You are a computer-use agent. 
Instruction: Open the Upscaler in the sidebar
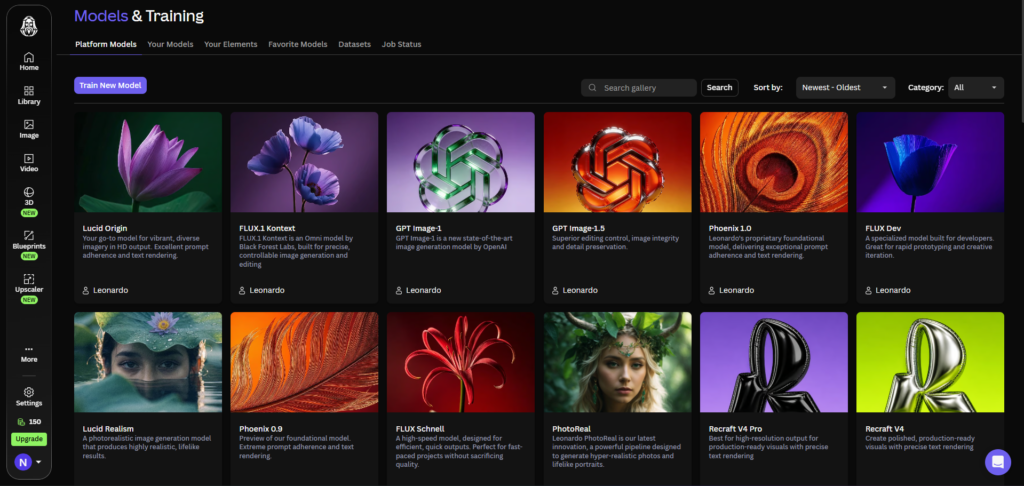click(29, 288)
